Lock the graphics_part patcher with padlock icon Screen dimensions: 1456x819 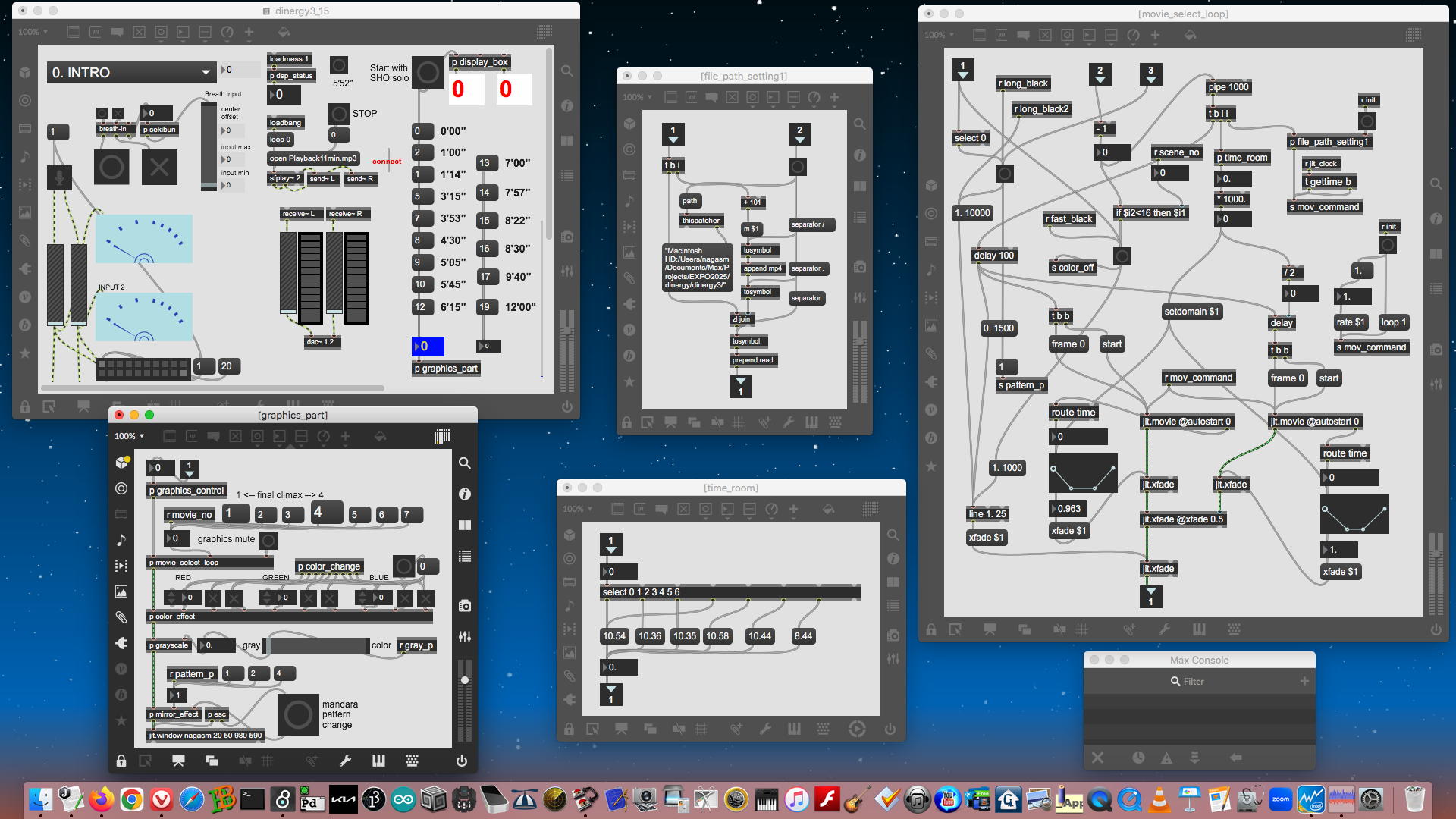121,761
